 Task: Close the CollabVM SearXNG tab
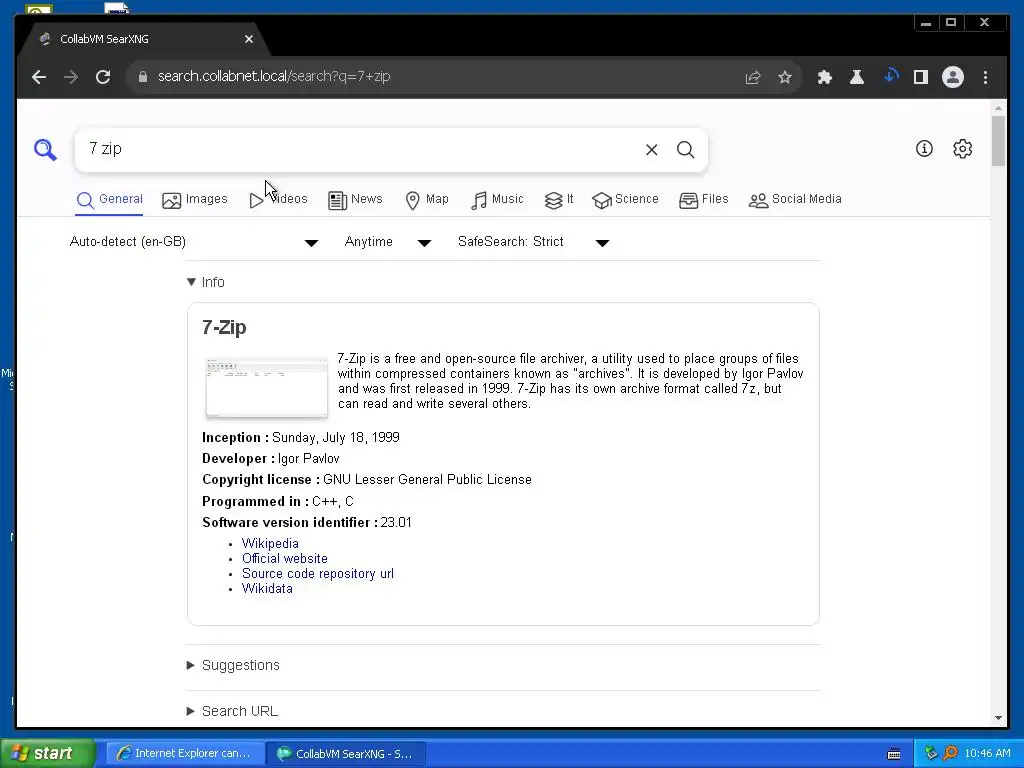tap(249, 39)
